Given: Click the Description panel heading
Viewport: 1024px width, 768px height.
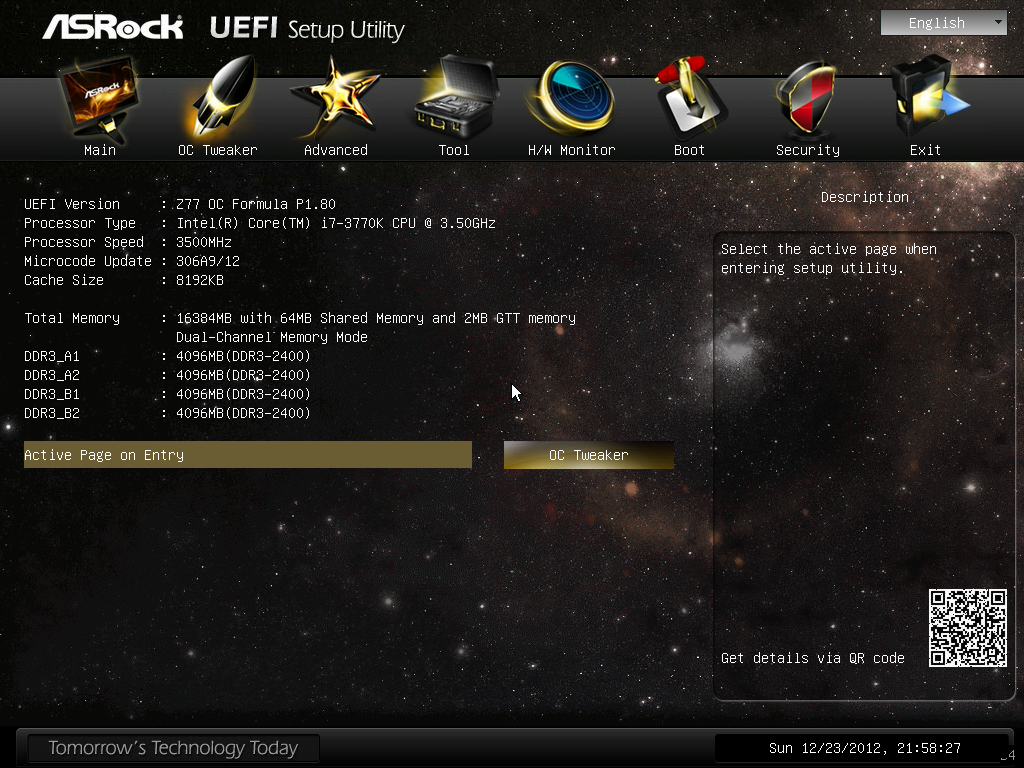Looking at the screenshot, I should click(x=865, y=197).
